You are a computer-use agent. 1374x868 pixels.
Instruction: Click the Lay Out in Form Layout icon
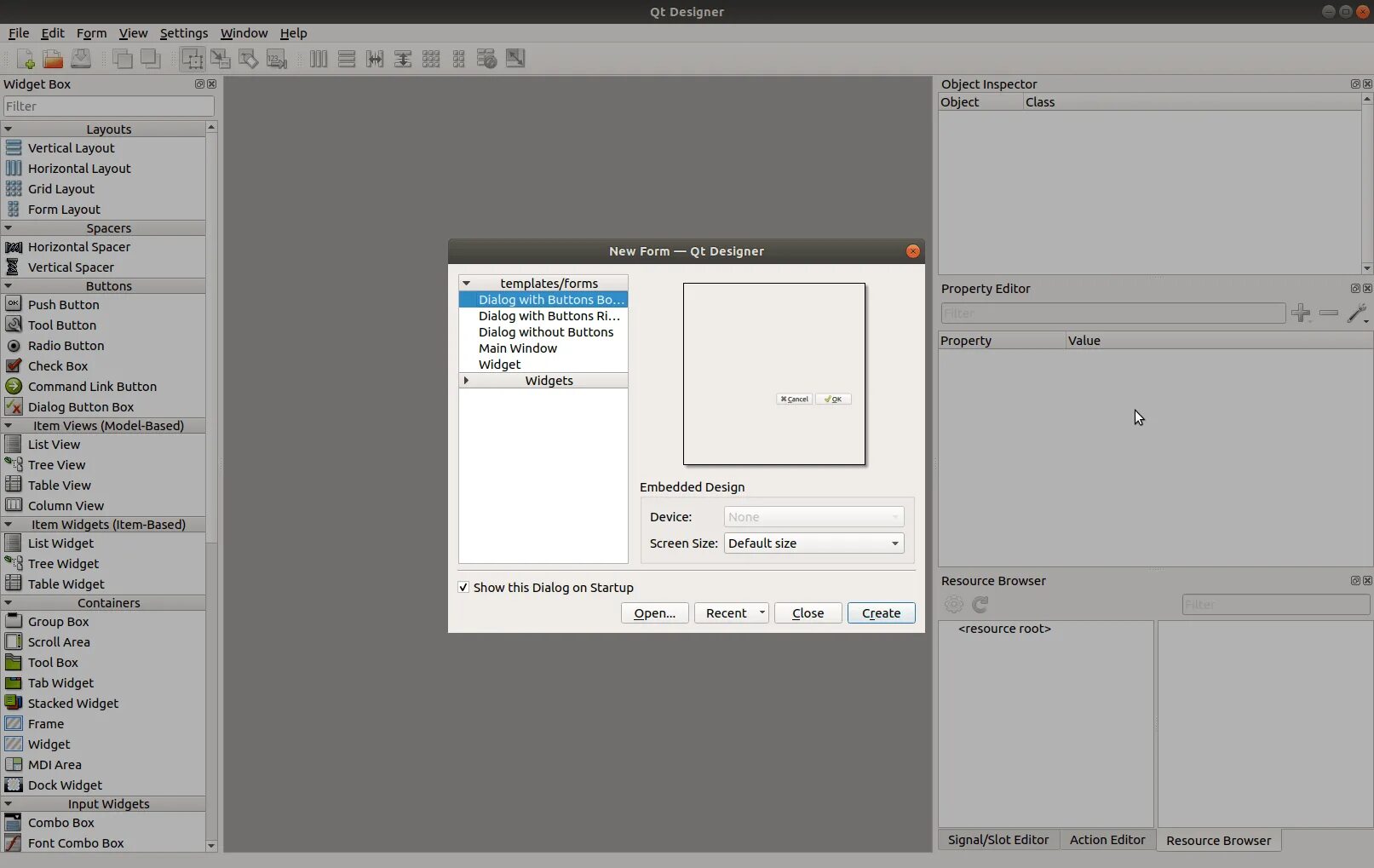459,59
